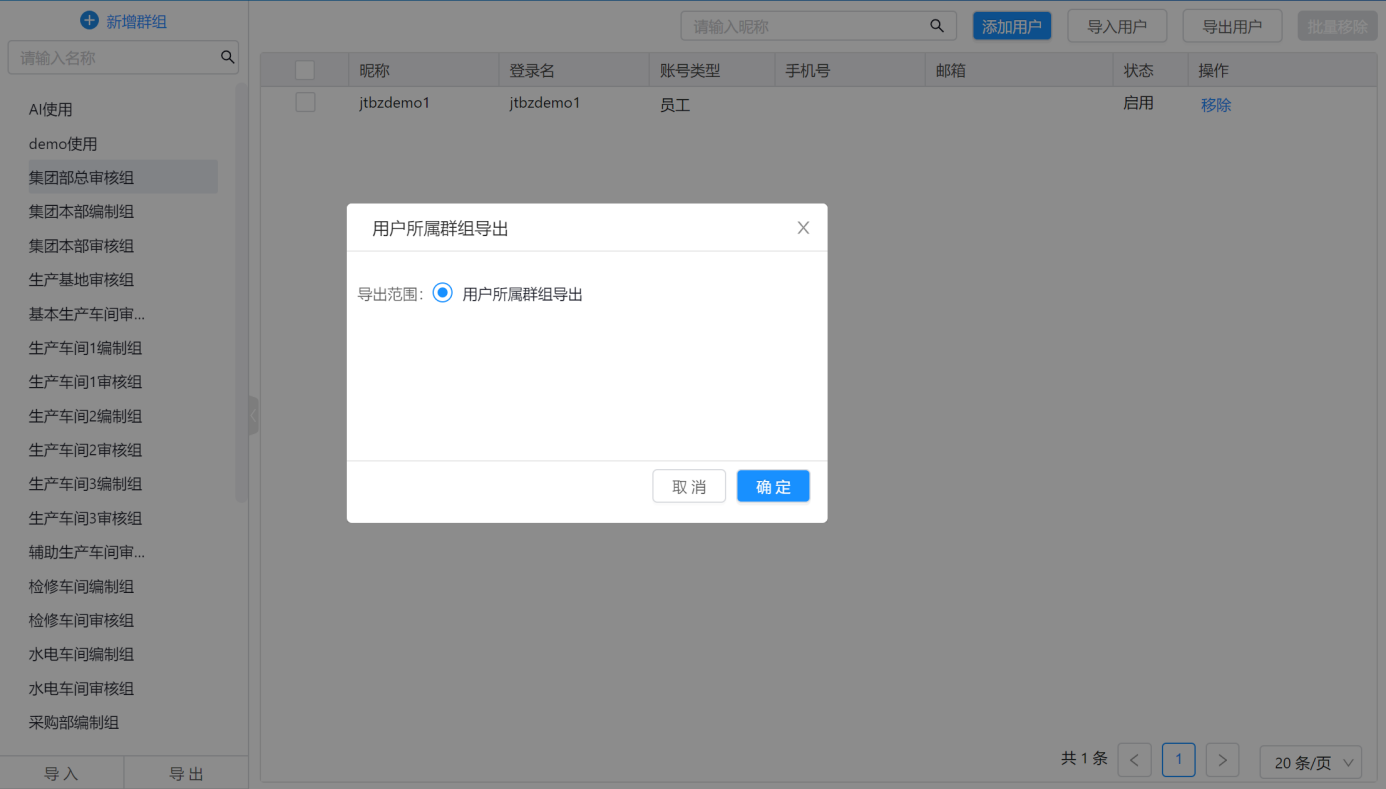Open the 生产车间1审核组 group
Viewport: 1386px width, 789px height.
(x=85, y=382)
